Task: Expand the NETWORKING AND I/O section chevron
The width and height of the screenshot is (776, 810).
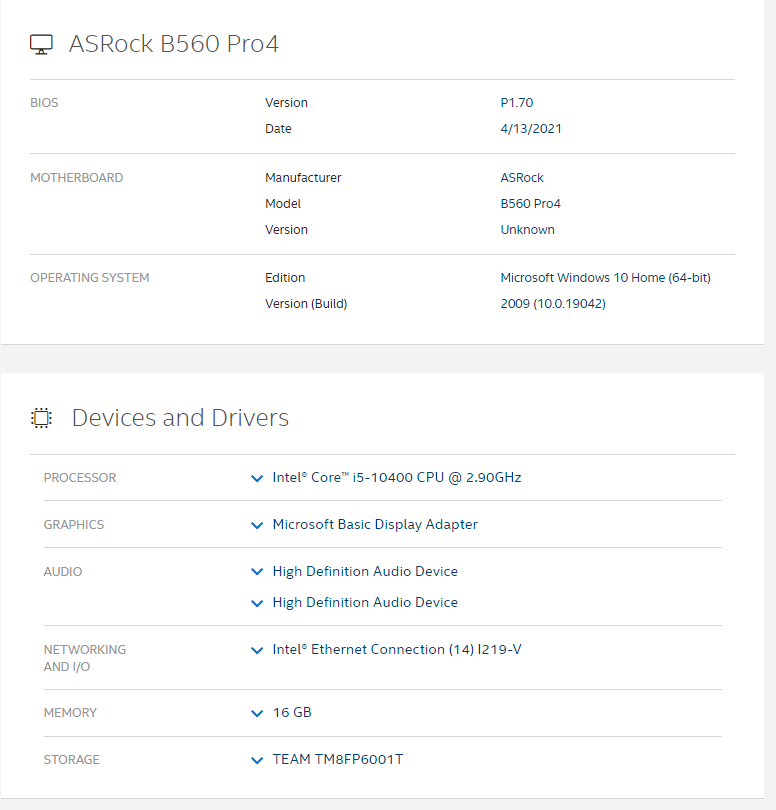Action: tap(257, 649)
